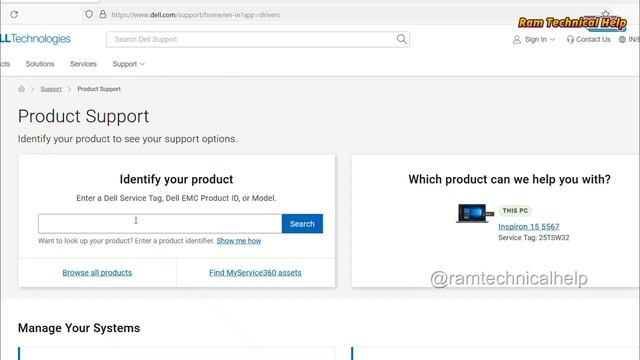This screenshot has height=360, width=640.
Task: Click the Contact Us link
Action: point(593,40)
